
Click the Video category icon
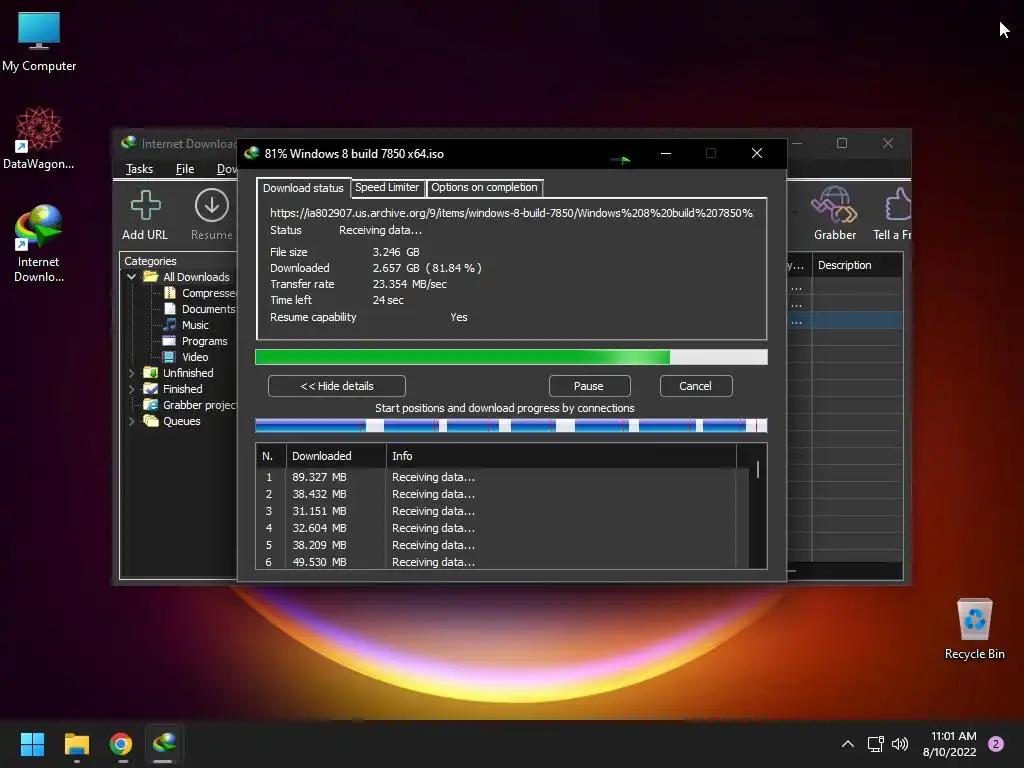pos(169,357)
